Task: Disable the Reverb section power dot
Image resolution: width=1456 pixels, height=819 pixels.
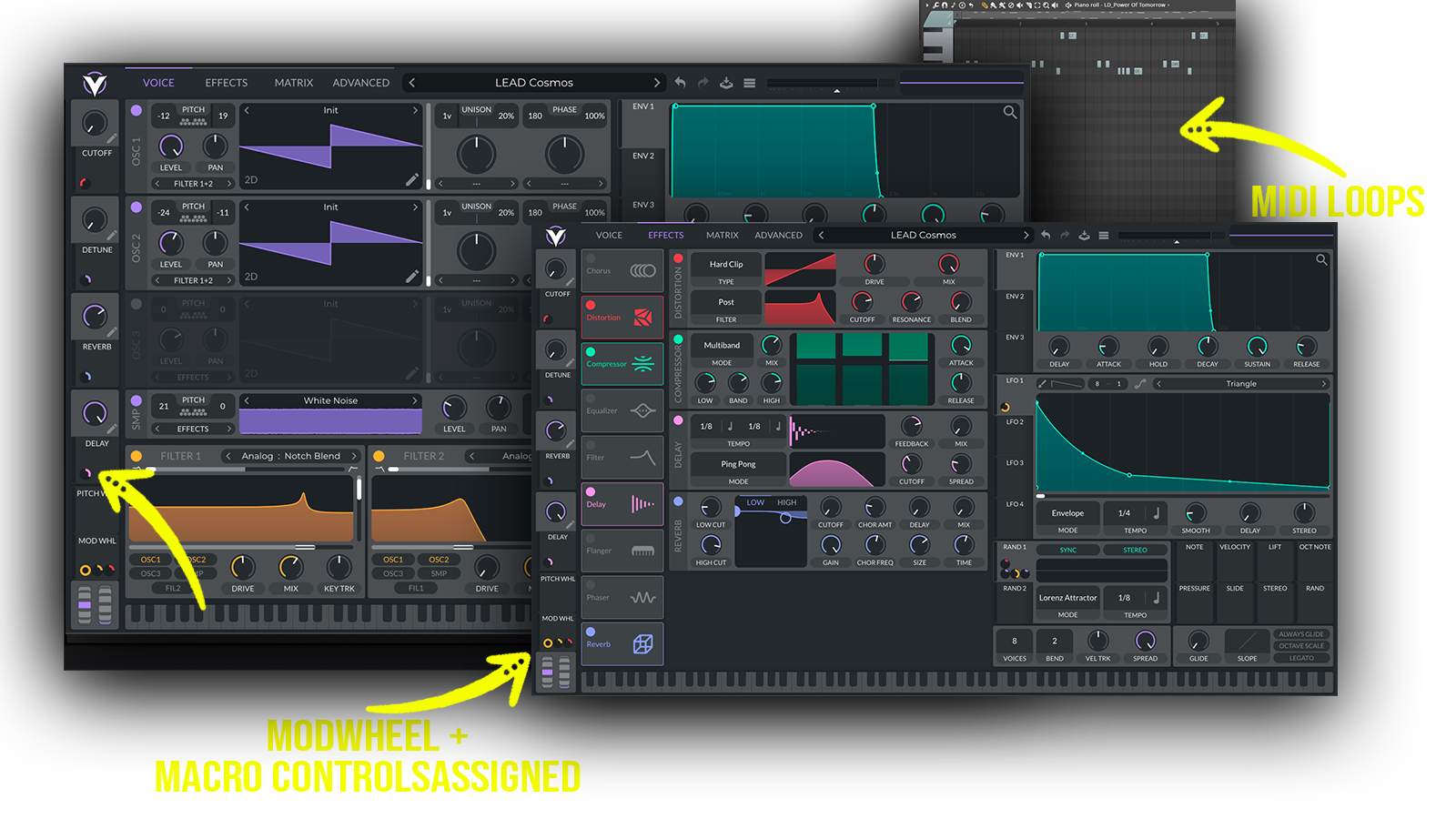Action: tap(678, 501)
